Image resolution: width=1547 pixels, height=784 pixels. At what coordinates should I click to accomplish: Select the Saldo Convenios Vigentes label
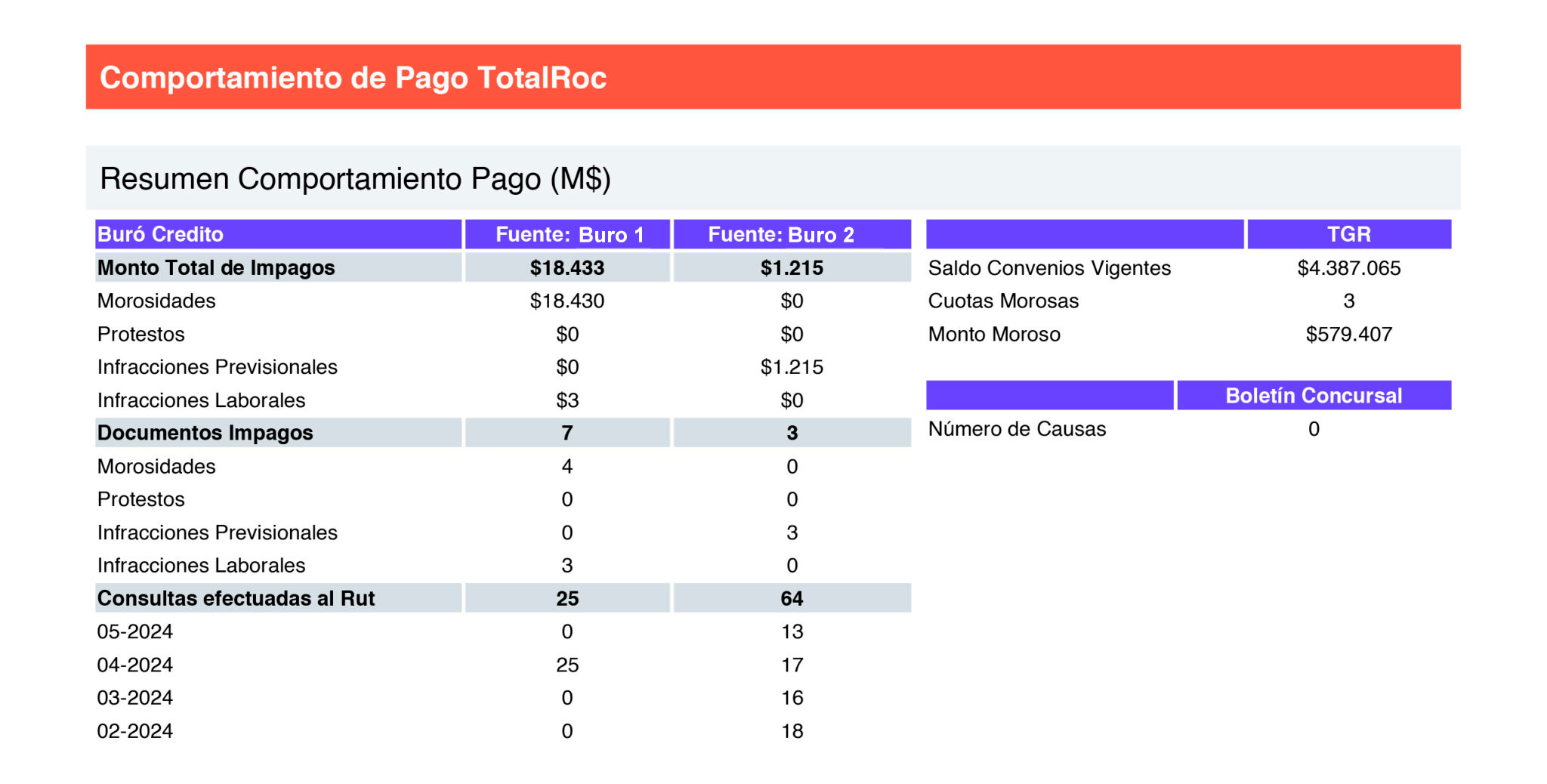click(x=1049, y=268)
